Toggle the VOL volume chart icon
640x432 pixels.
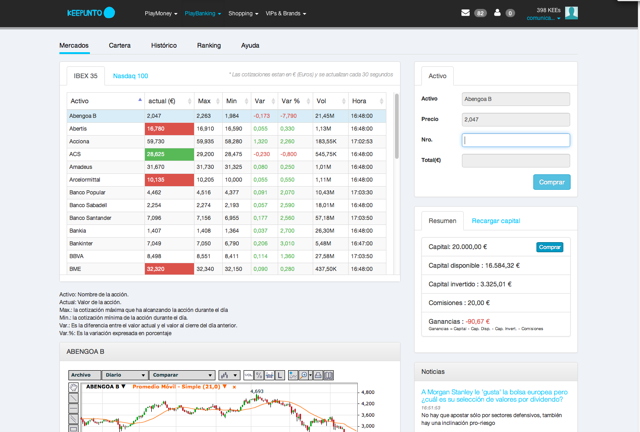tap(248, 375)
